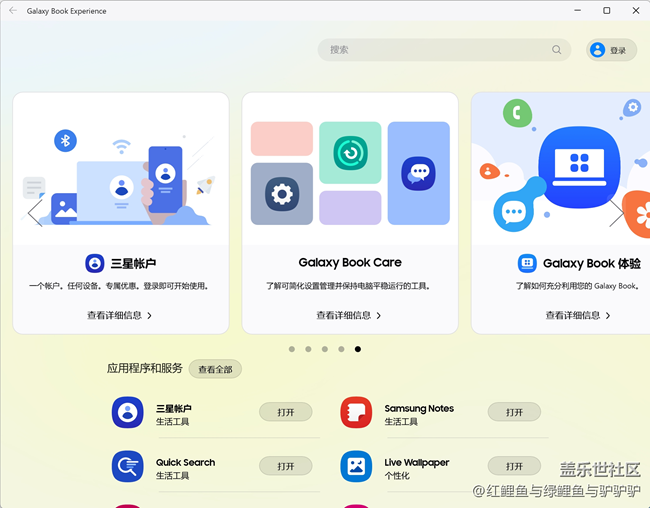
Task: Open the Quick Search app icon
Action: (128, 466)
